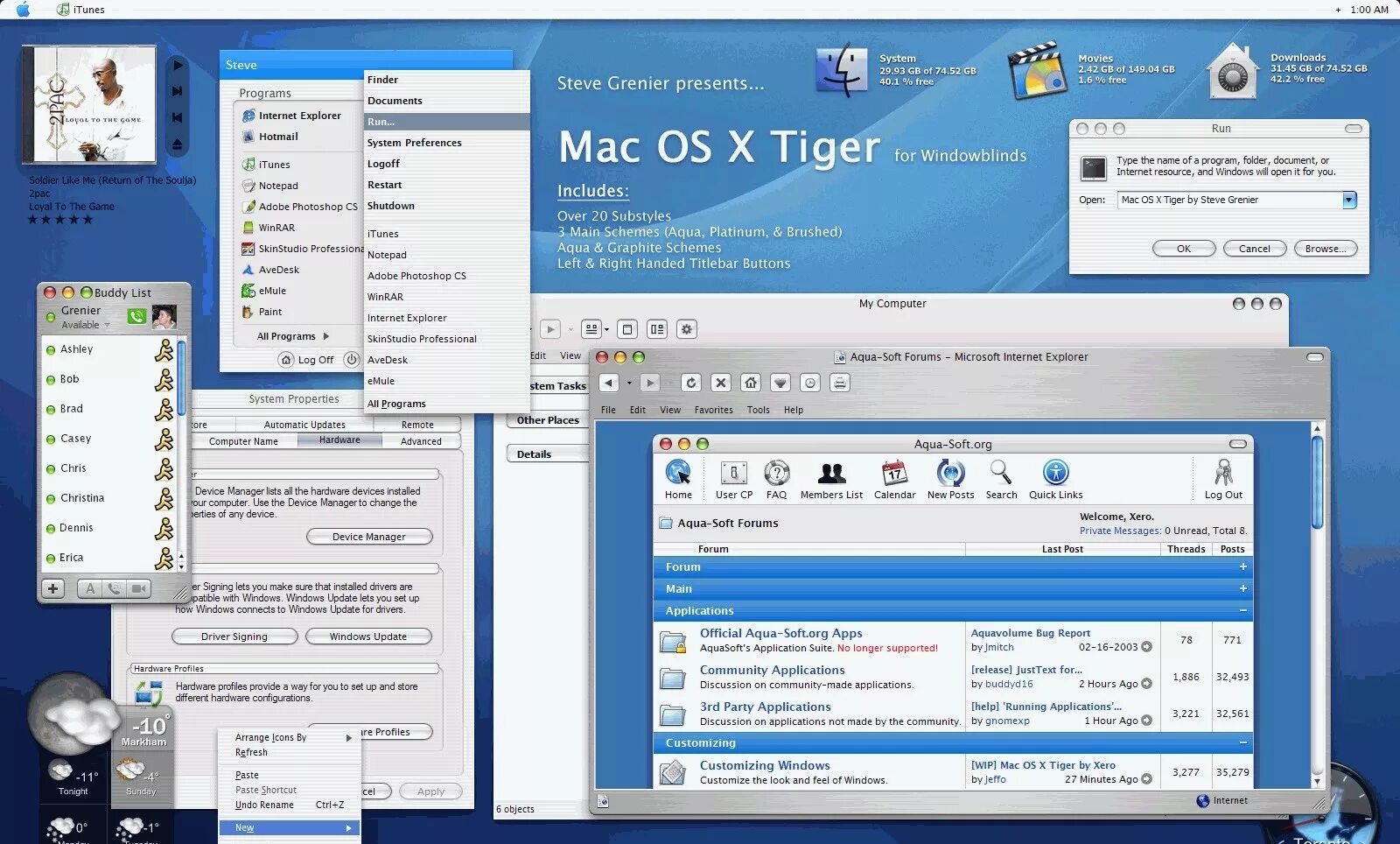This screenshot has width=1400, height=844.
Task: Switch to the Advanced tab
Action: click(421, 441)
